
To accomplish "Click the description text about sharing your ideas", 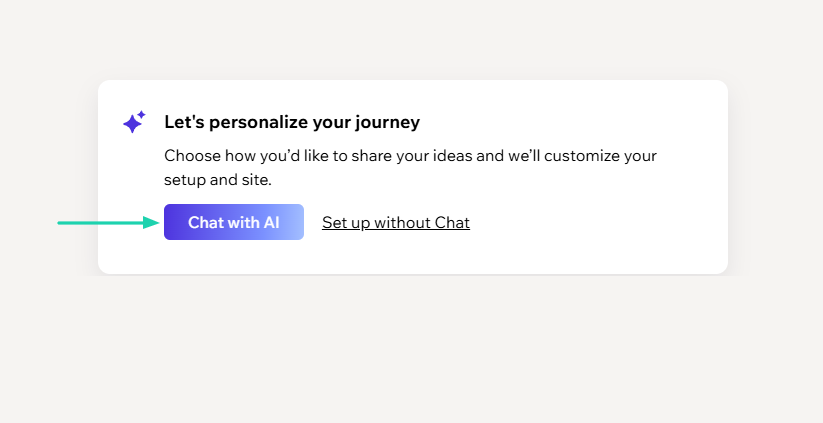I will pos(410,156).
